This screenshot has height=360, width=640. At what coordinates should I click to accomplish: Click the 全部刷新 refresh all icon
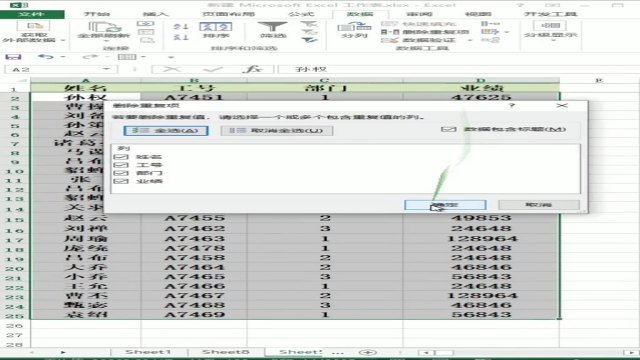pos(105,27)
